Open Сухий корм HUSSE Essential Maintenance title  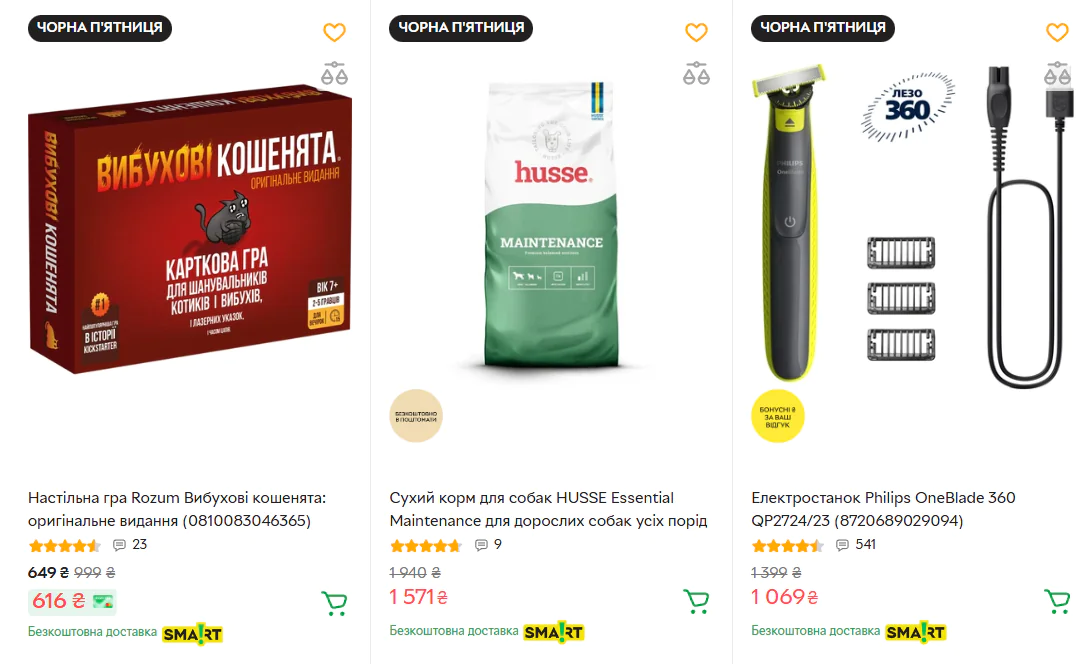[548, 509]
